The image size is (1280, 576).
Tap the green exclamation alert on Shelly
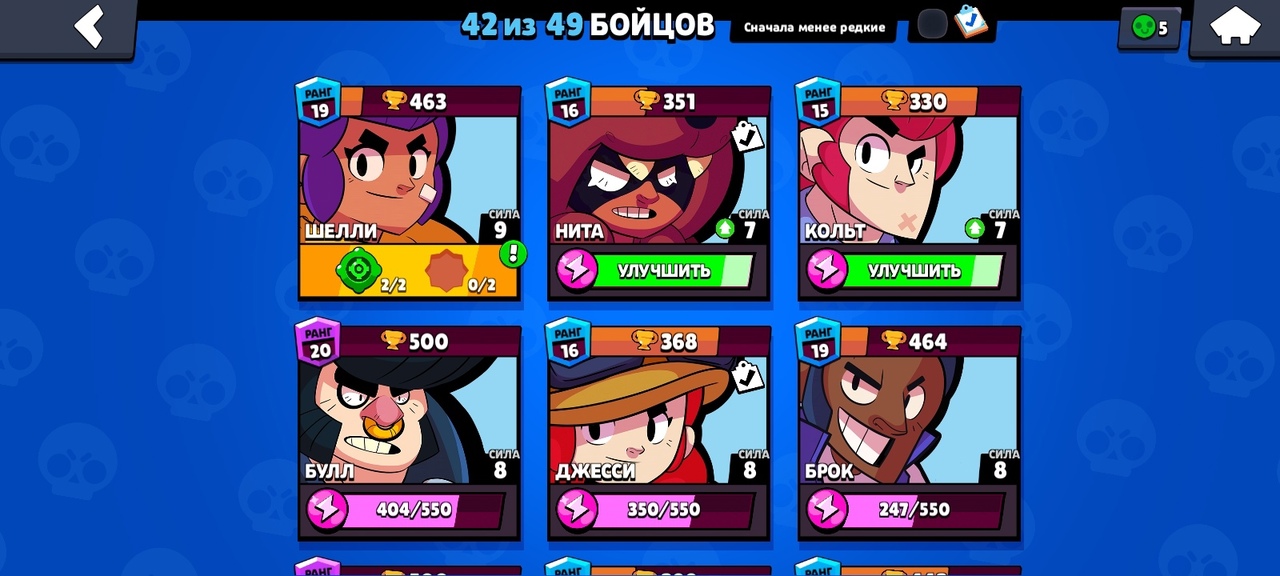pos(513,253)
